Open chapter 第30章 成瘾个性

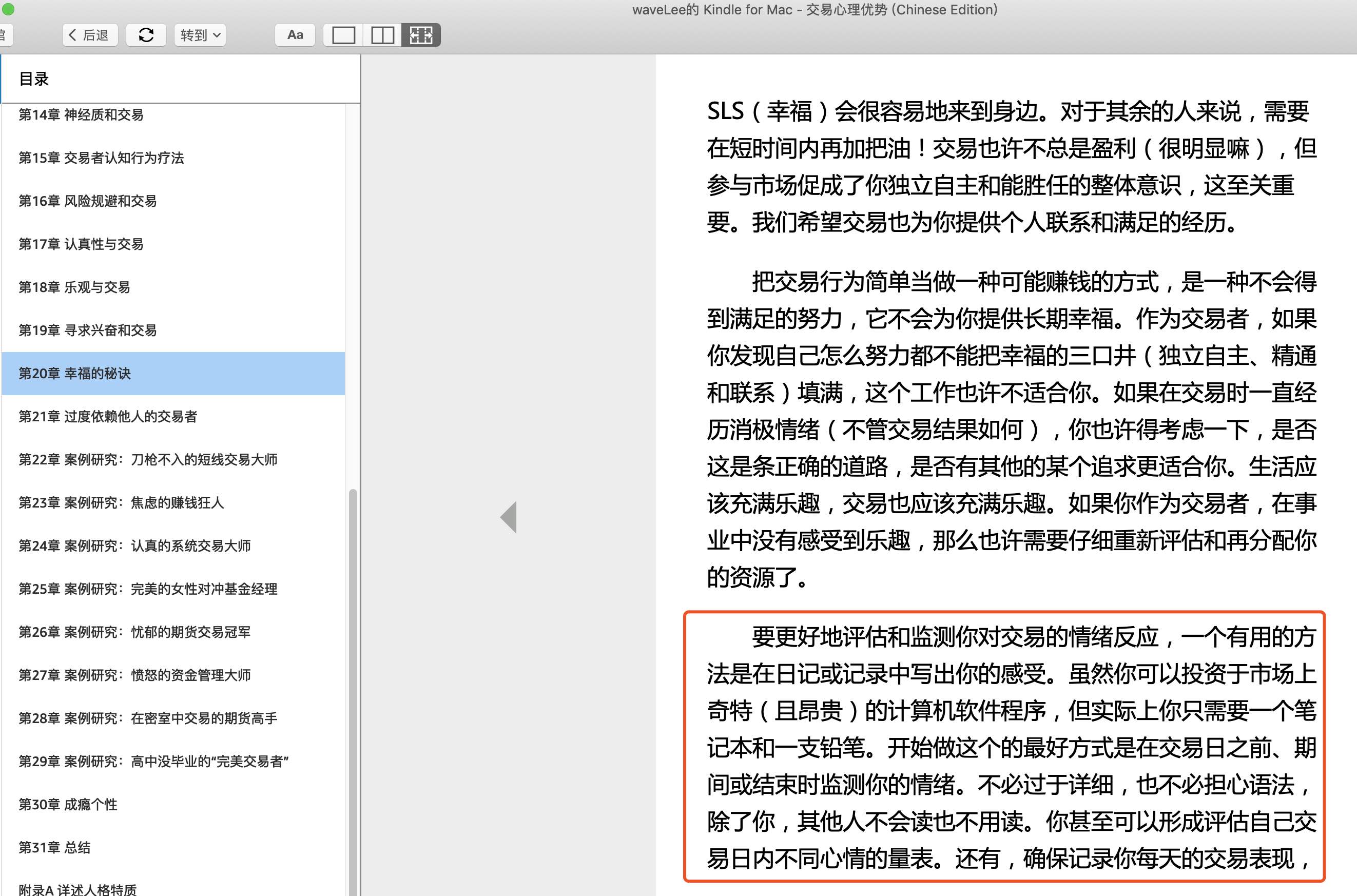coord(173,805)
